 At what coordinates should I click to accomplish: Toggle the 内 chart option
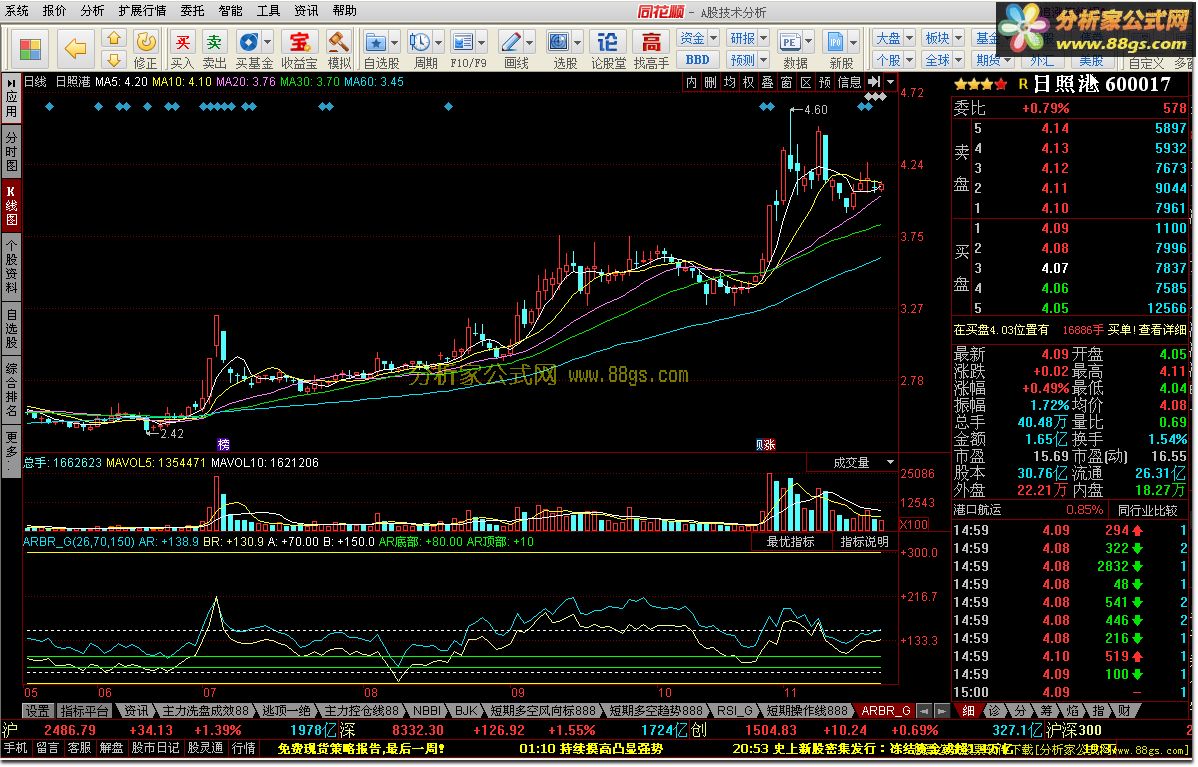coord(691,82)
